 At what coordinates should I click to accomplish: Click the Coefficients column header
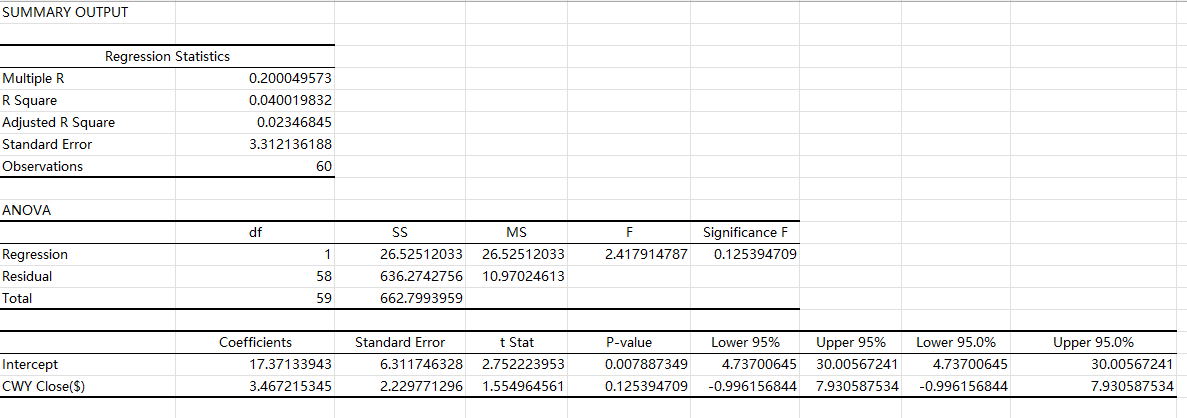click(x=255, y=343)
